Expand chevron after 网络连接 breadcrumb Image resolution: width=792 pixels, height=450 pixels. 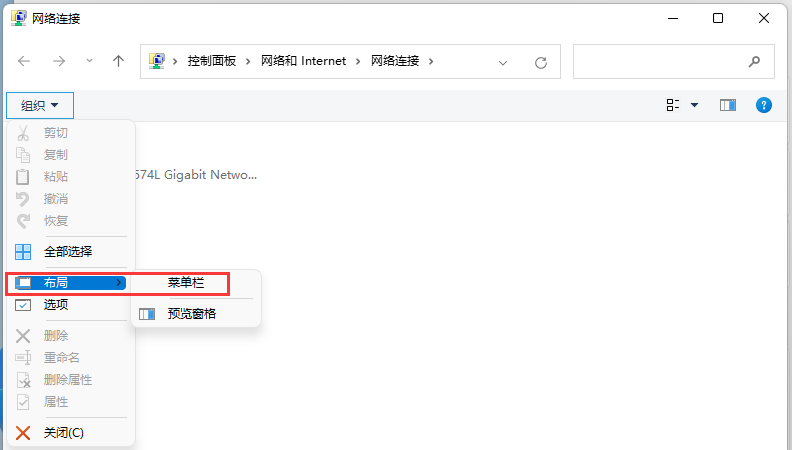(x=431, y=62)
